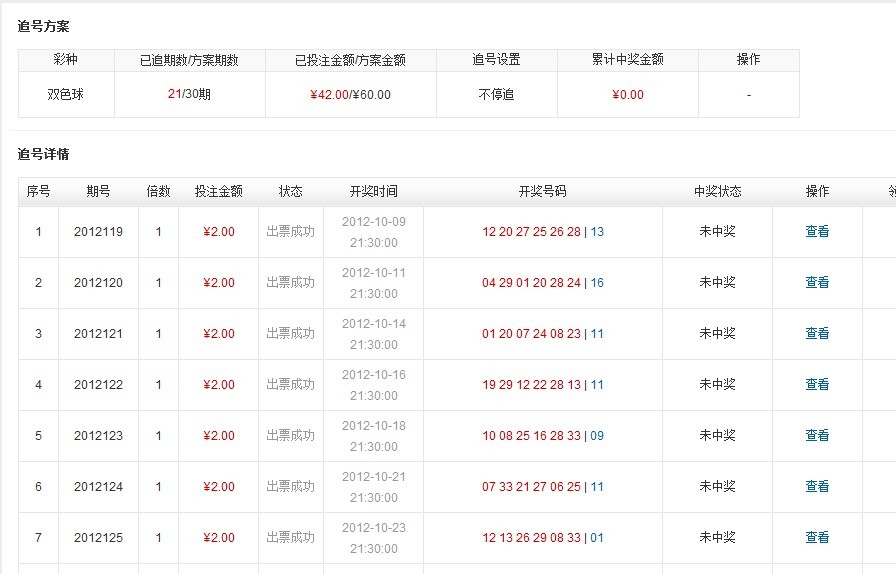View details for issue 2012122
Screen dimensions: 896x574
point(817,385)
